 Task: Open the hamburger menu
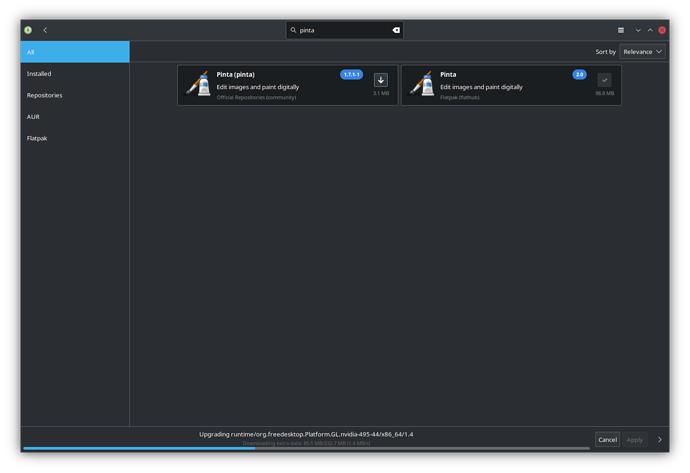click(621, 30)
